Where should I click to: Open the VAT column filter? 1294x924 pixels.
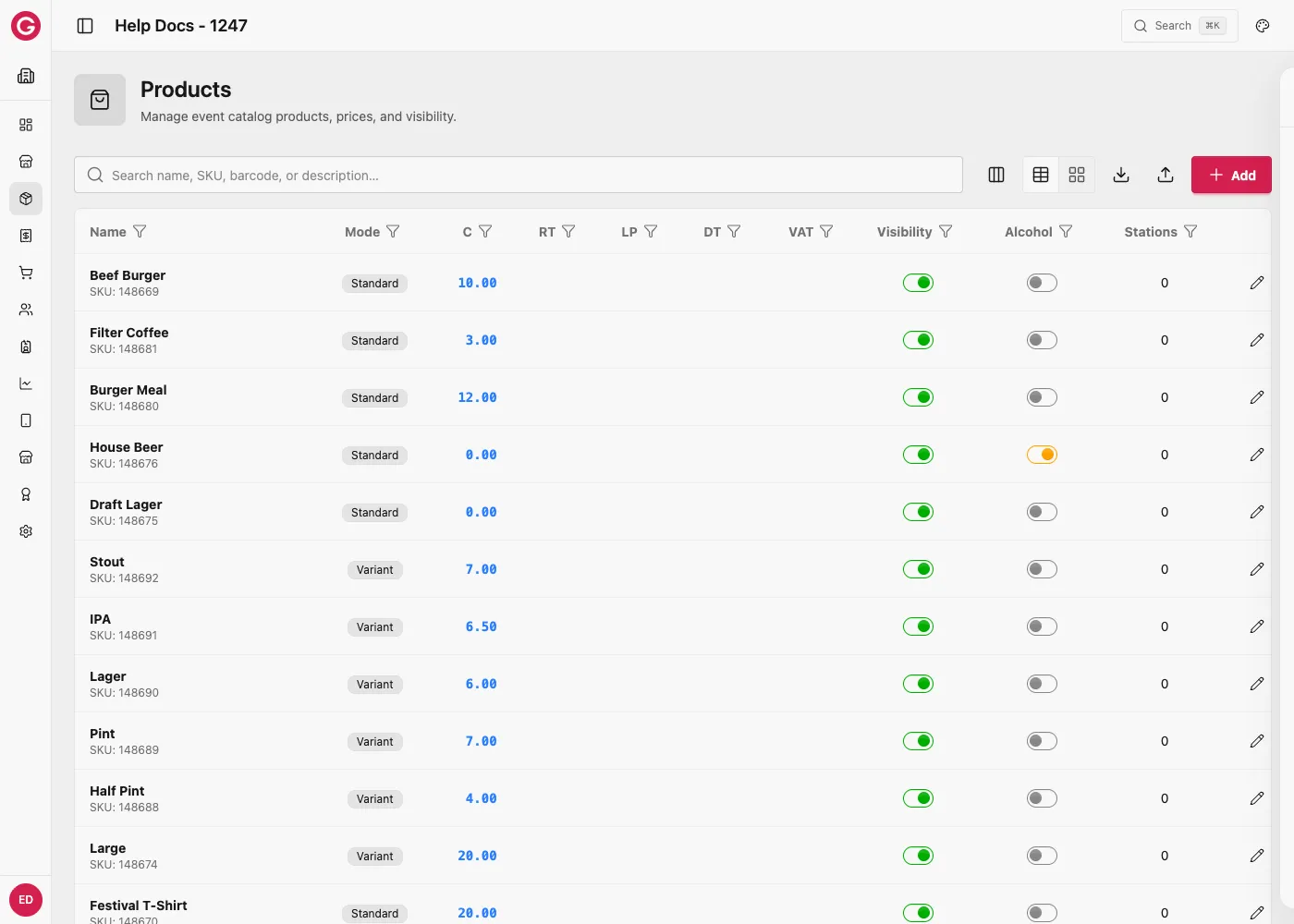pos(826,232)
